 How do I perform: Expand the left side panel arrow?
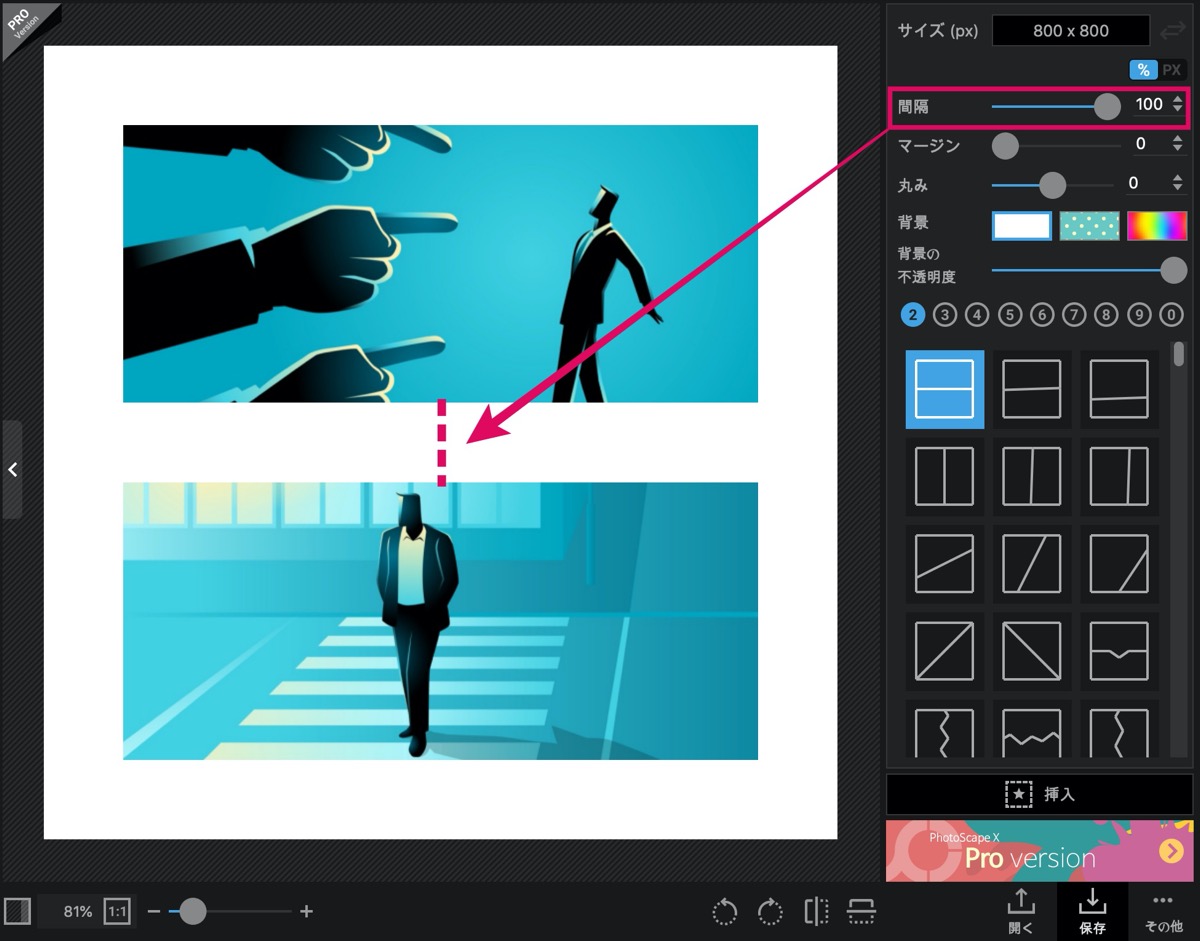pyautogui.click(x=12, y=469)
